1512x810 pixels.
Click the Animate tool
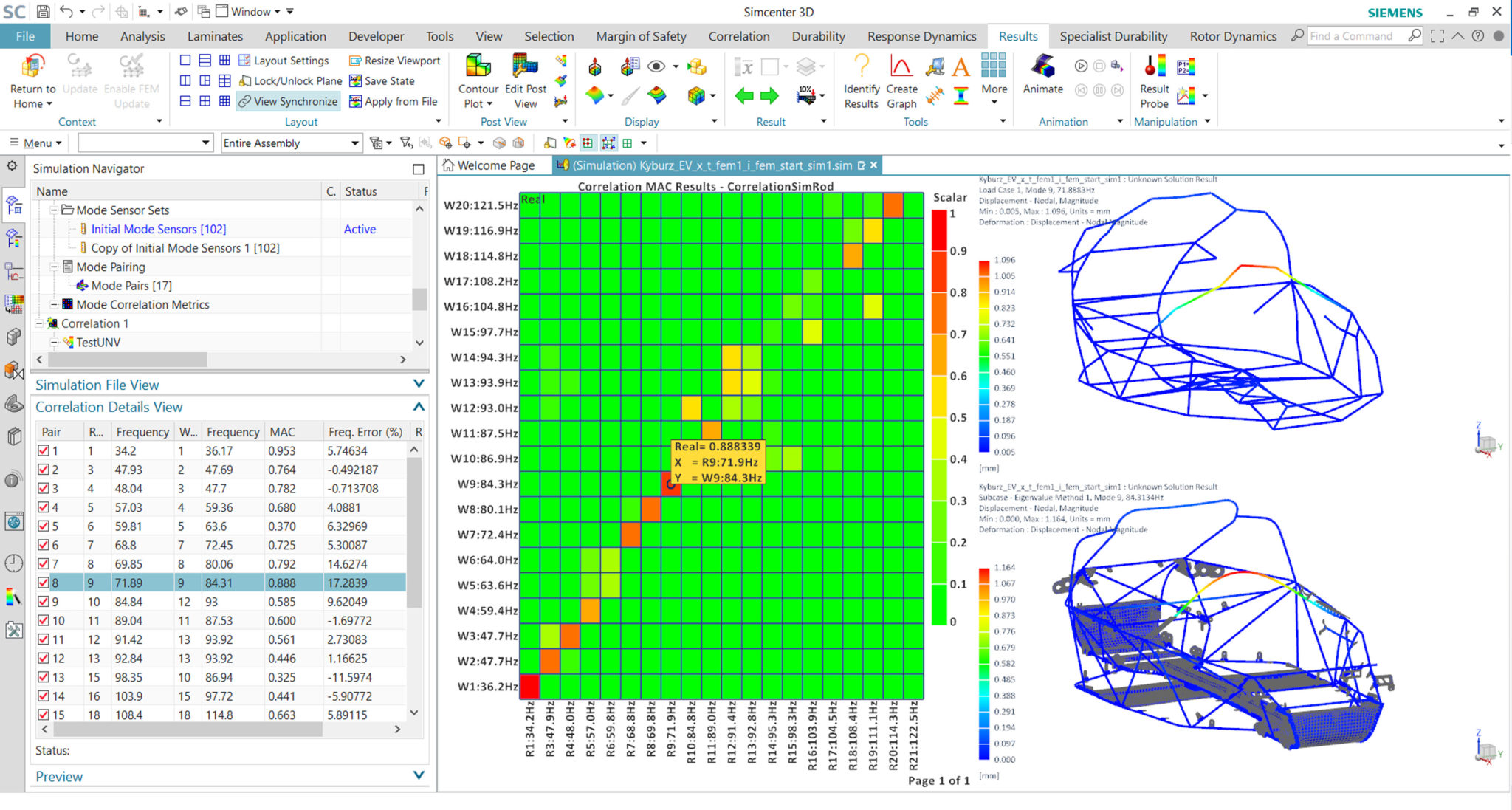click(x=1042, y=76)
